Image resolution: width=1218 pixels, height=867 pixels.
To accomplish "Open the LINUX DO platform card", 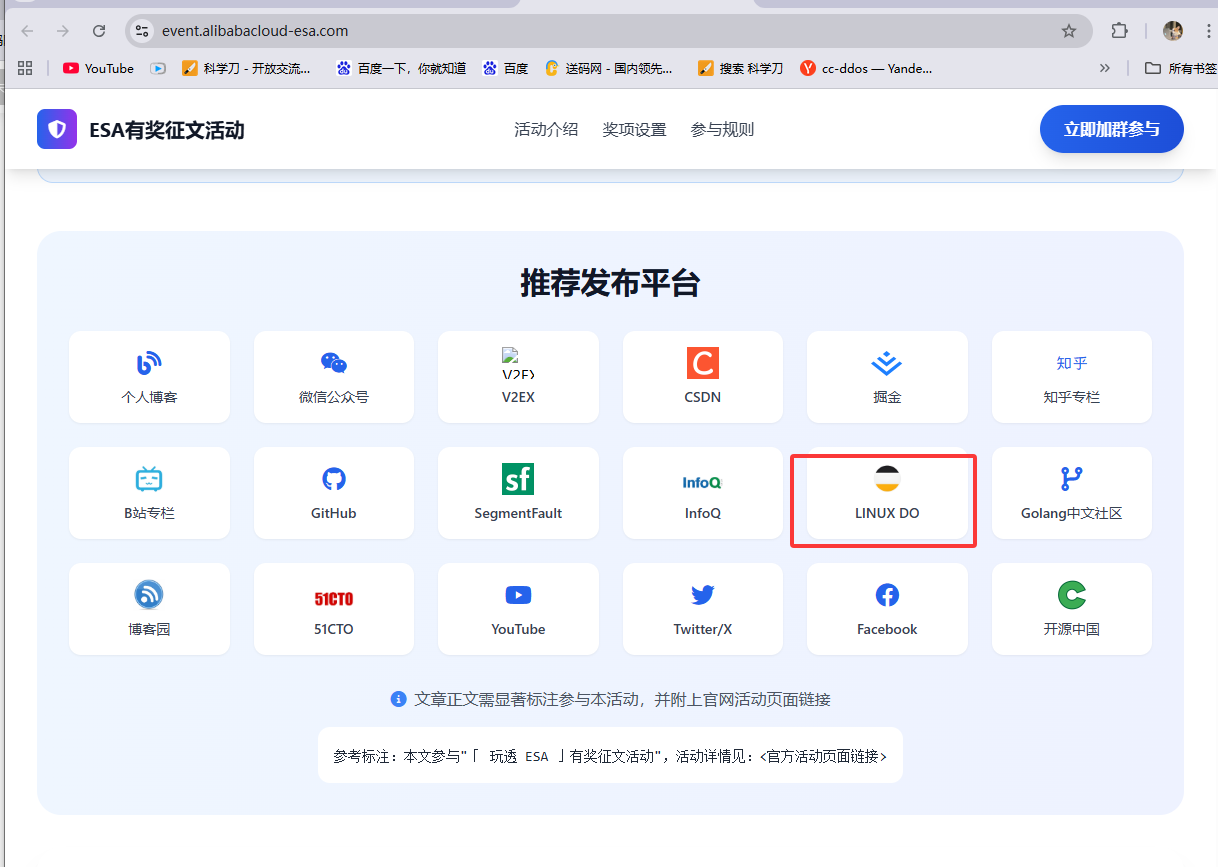I will point(886,494).
